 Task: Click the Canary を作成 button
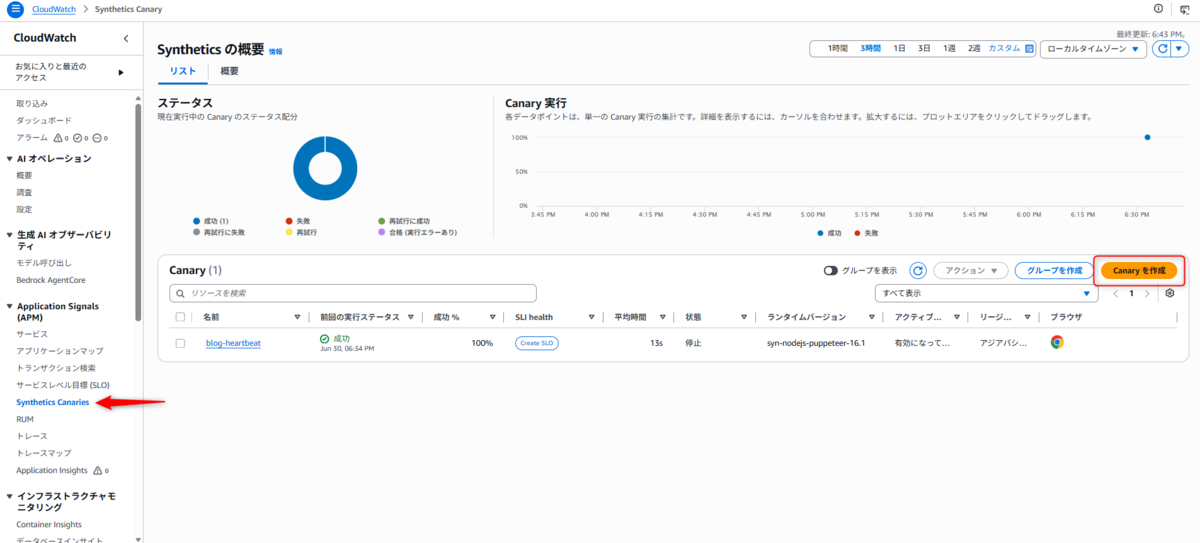pos(1138,271)
